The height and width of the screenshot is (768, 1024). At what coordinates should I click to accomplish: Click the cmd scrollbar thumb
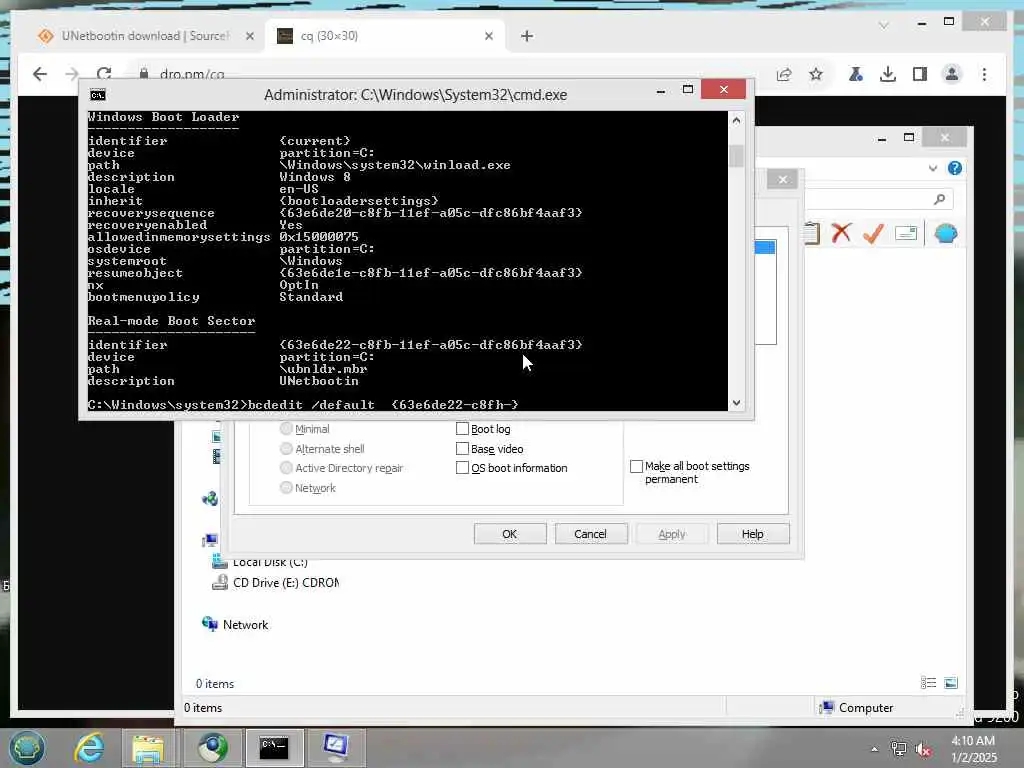pos(736,155)
